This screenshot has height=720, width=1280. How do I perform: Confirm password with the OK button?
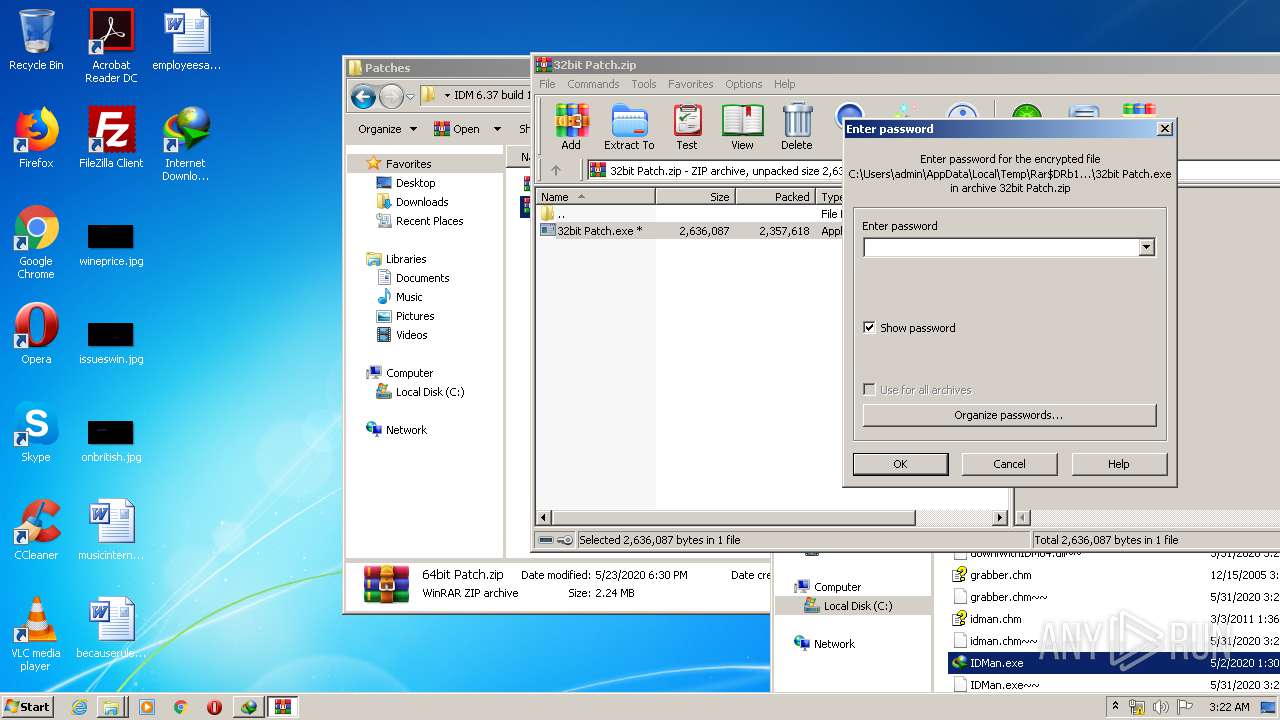[900, 464]
